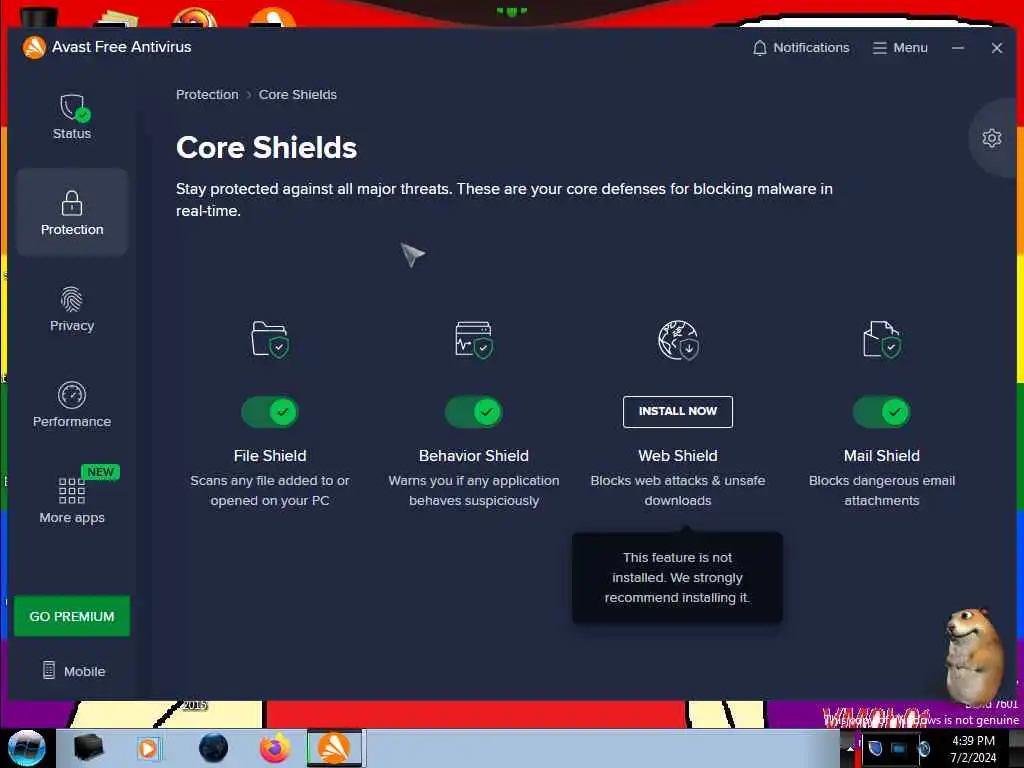The width and height of the screenshot is (1024, 768).
Task: Select the Protection lock icon
Action: pos(72,203)
